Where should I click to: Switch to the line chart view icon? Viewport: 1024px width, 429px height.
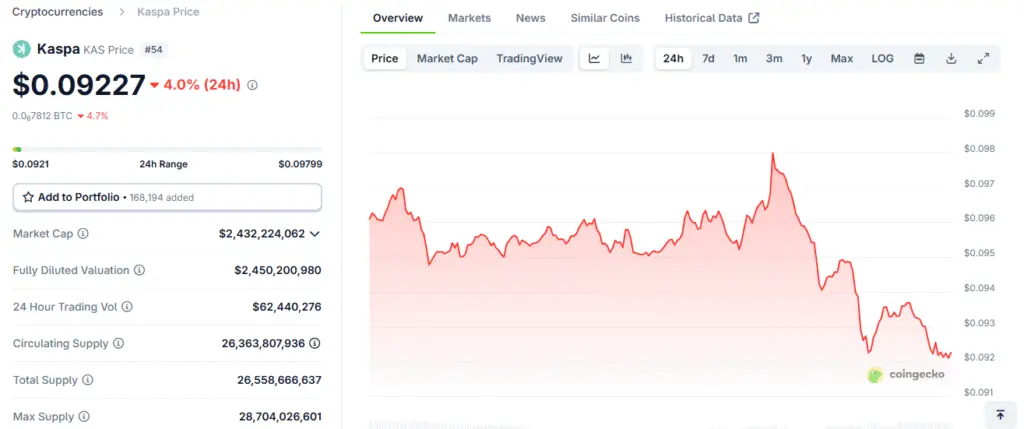[x=594, y=58]
